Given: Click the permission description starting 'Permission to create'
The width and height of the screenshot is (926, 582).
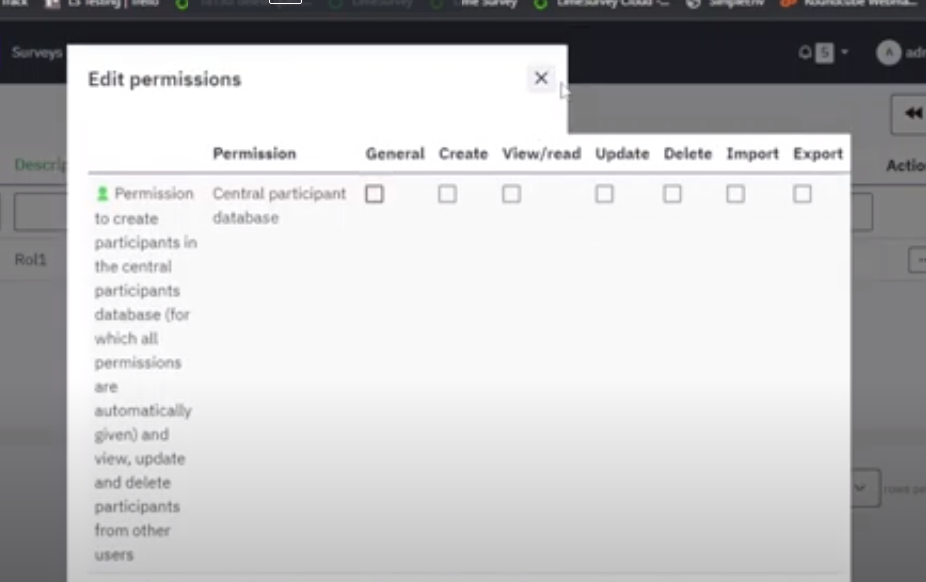Looking at the screenshot, I should tap(145, 374).
